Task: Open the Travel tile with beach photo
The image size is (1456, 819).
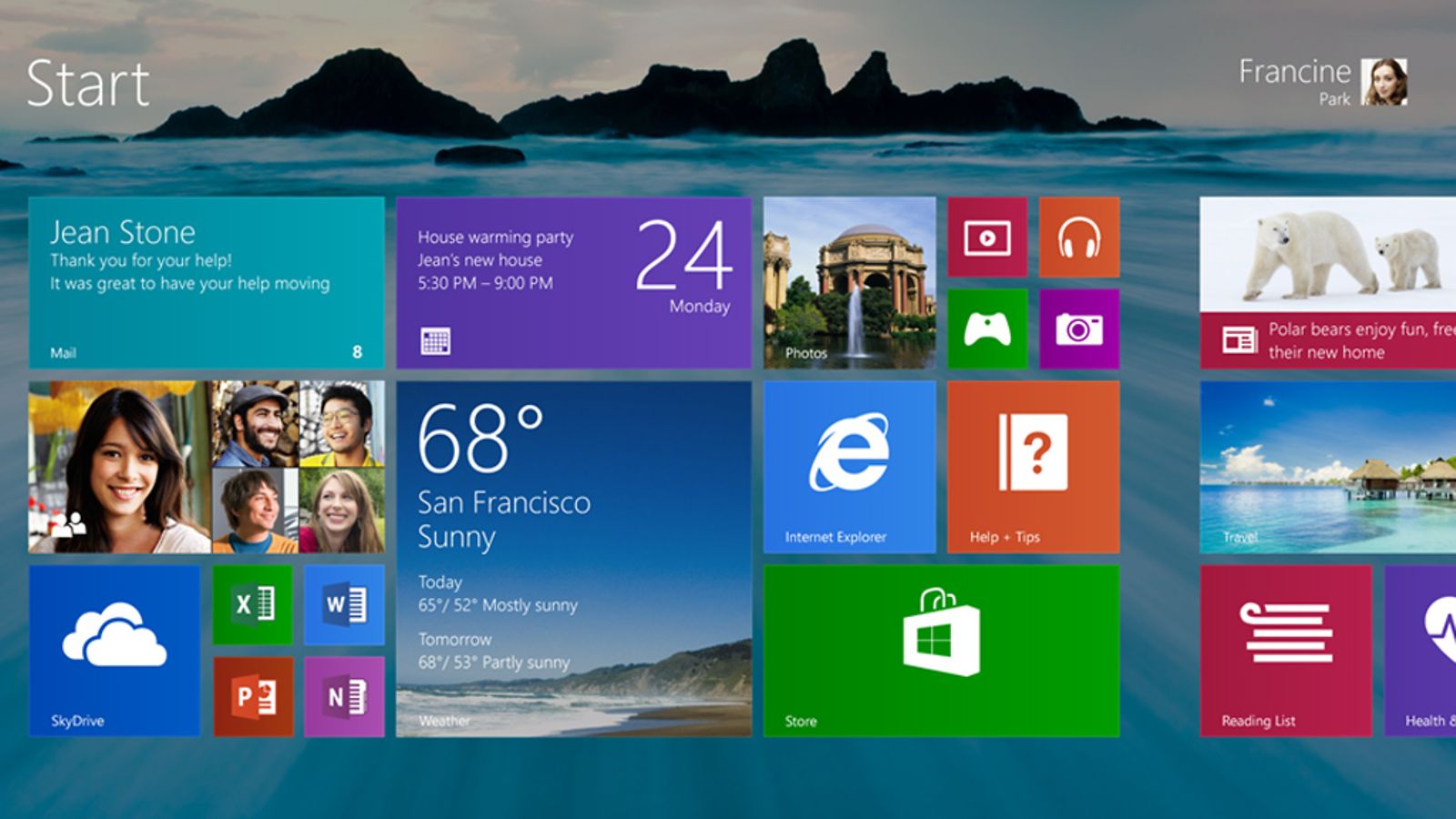Action: click(x=1329, y=467)
